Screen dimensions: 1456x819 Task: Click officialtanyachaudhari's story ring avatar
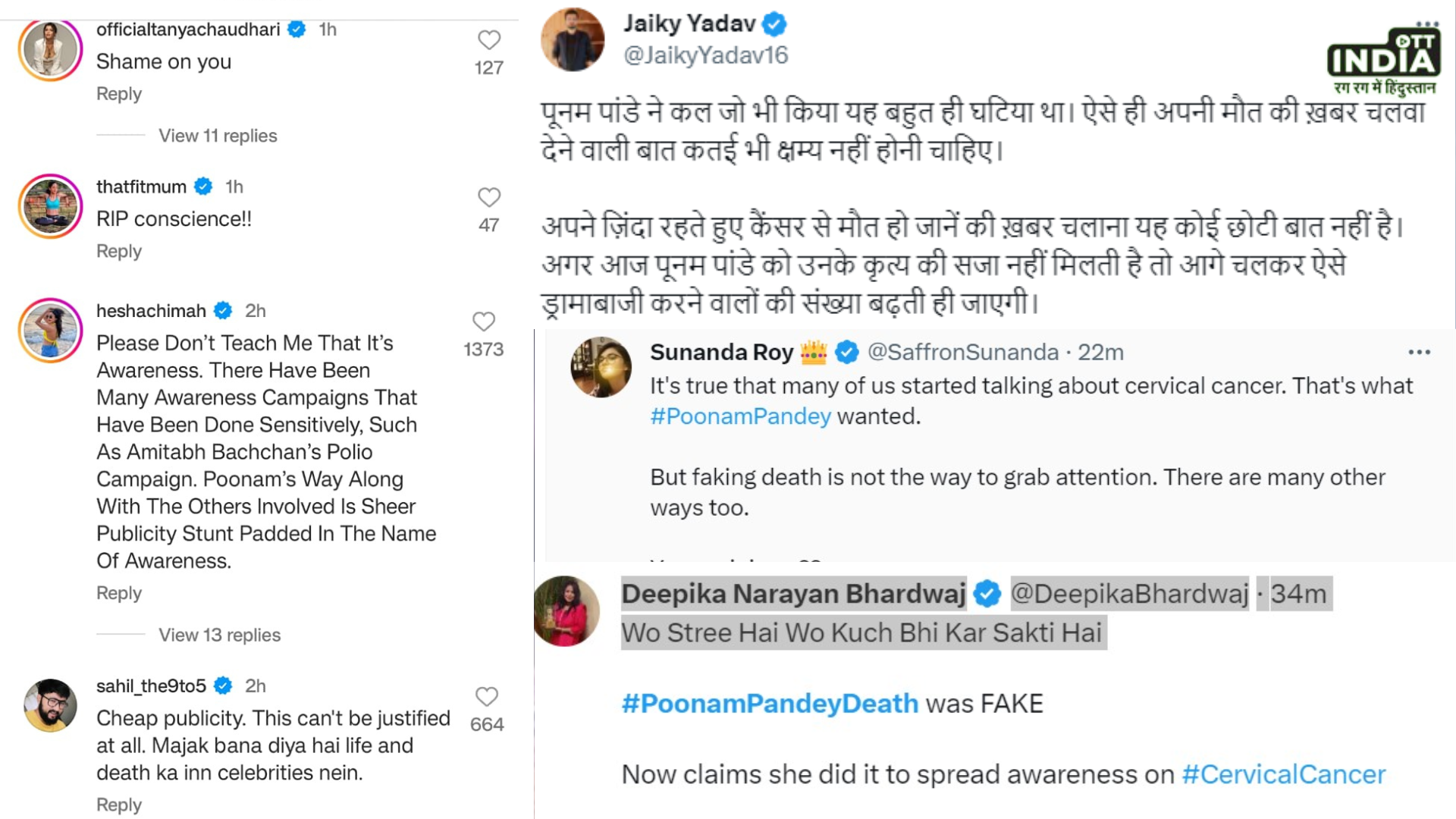click(50, 49)
